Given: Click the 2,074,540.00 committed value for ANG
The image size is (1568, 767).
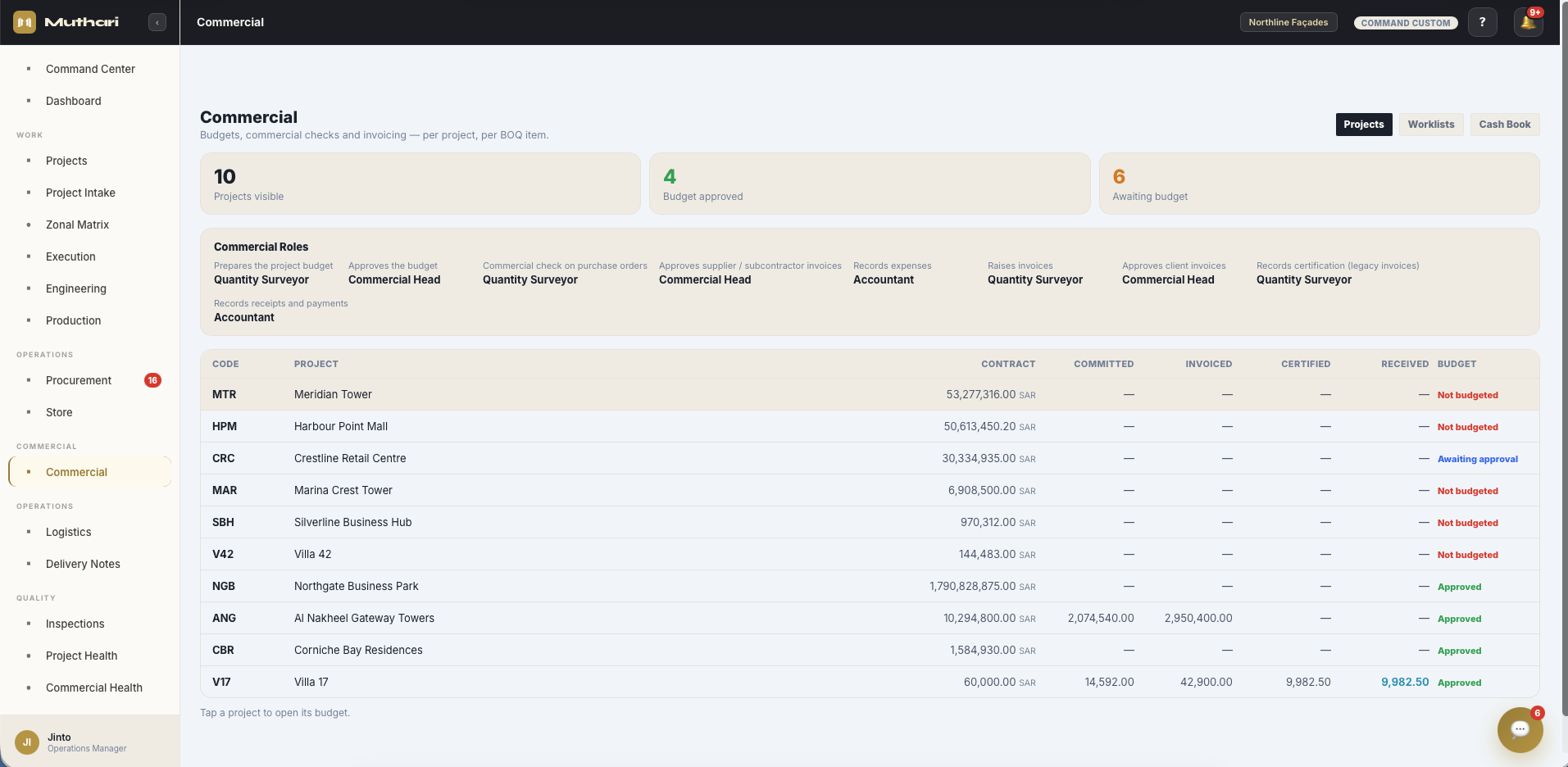Looking at the screenshot, I should click(1101, 618).
